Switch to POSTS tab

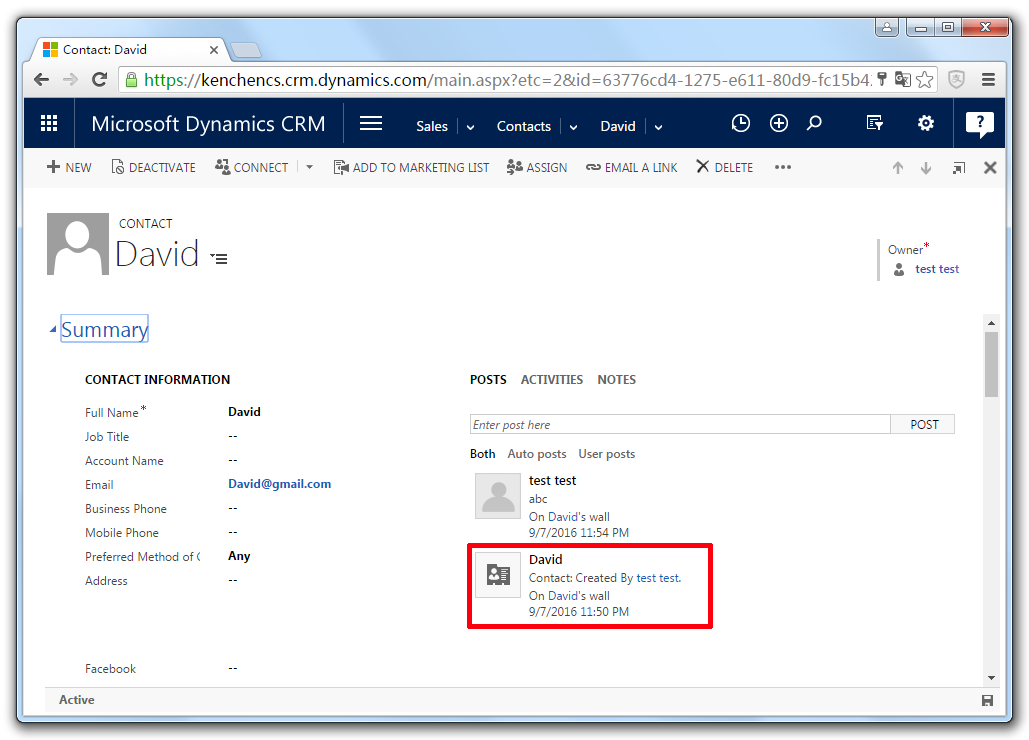point(488,379)
